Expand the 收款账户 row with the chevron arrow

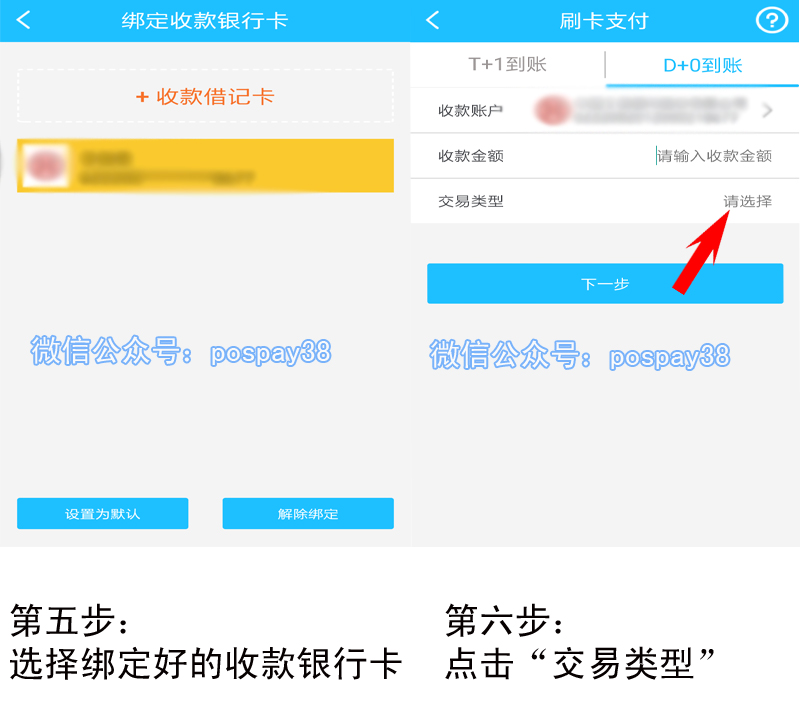coord(767,110)
